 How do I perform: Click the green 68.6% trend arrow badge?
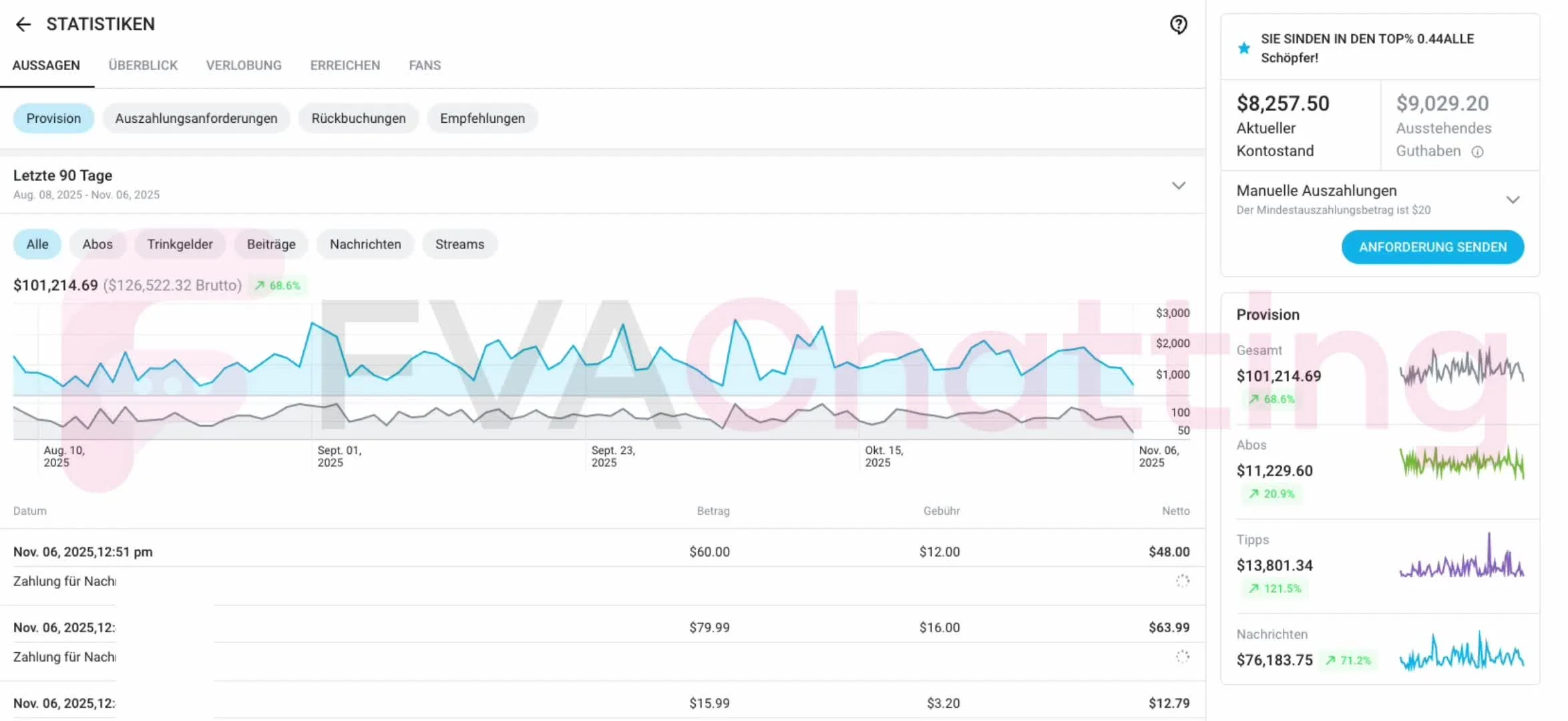click(x=278, y=286)
